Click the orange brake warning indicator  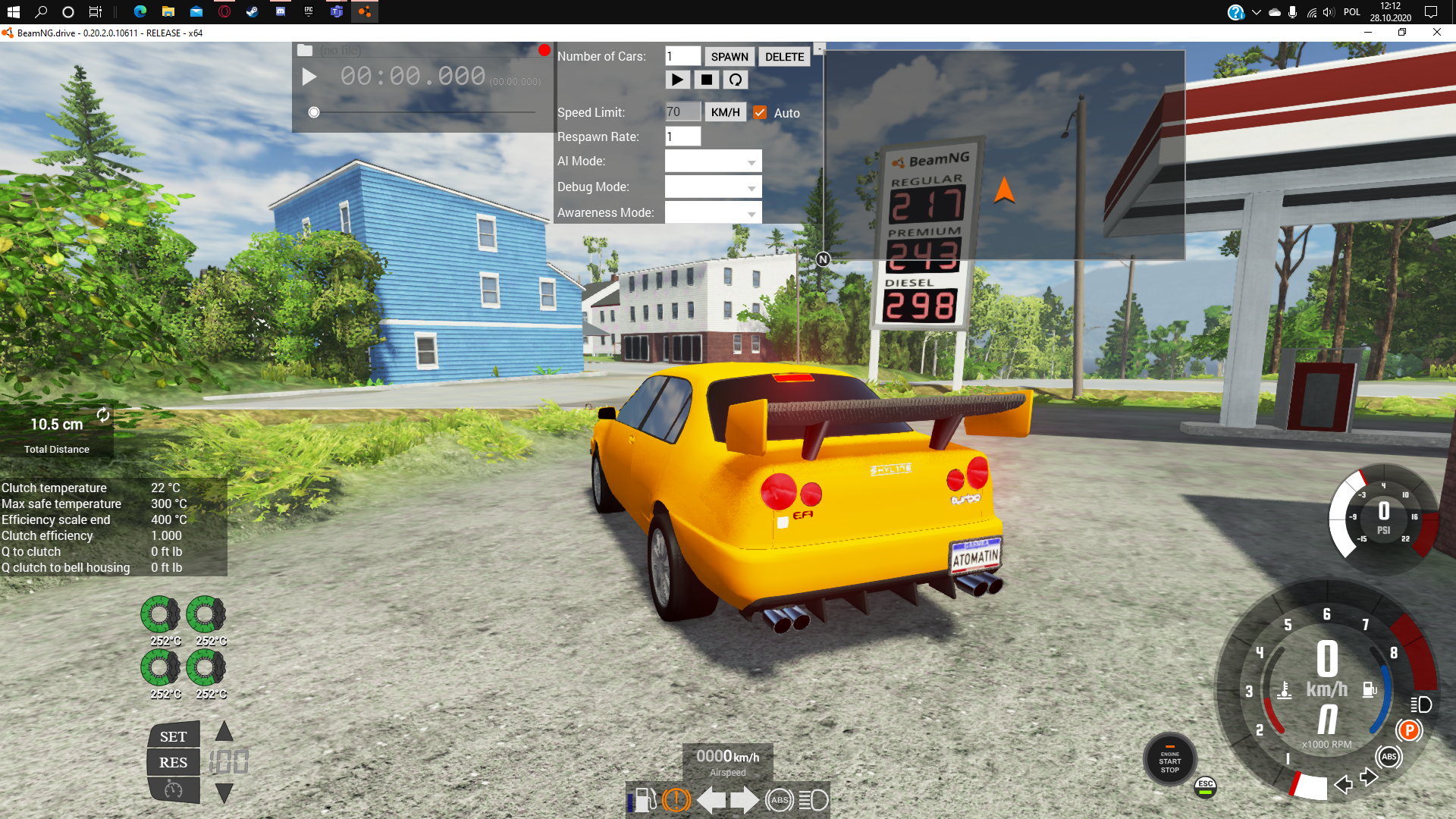pos(676,799)
